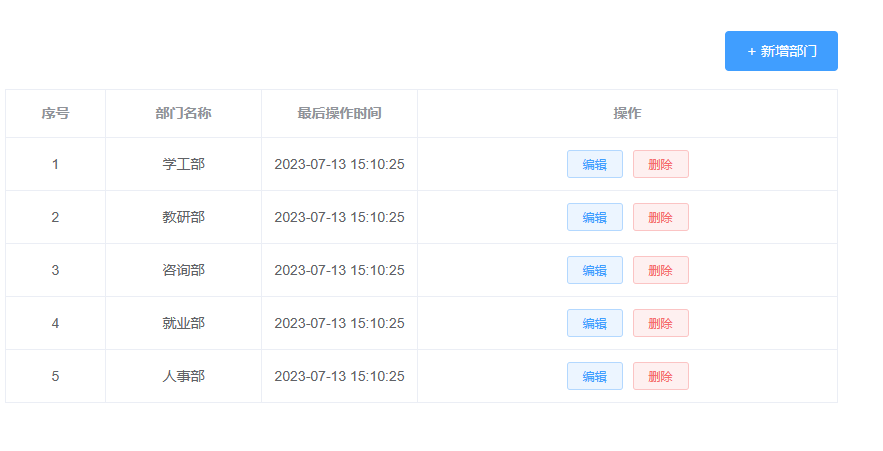Screen dimensions: 883x451
Task: Delete the 人事部 department row
Action: click(660, 376)
